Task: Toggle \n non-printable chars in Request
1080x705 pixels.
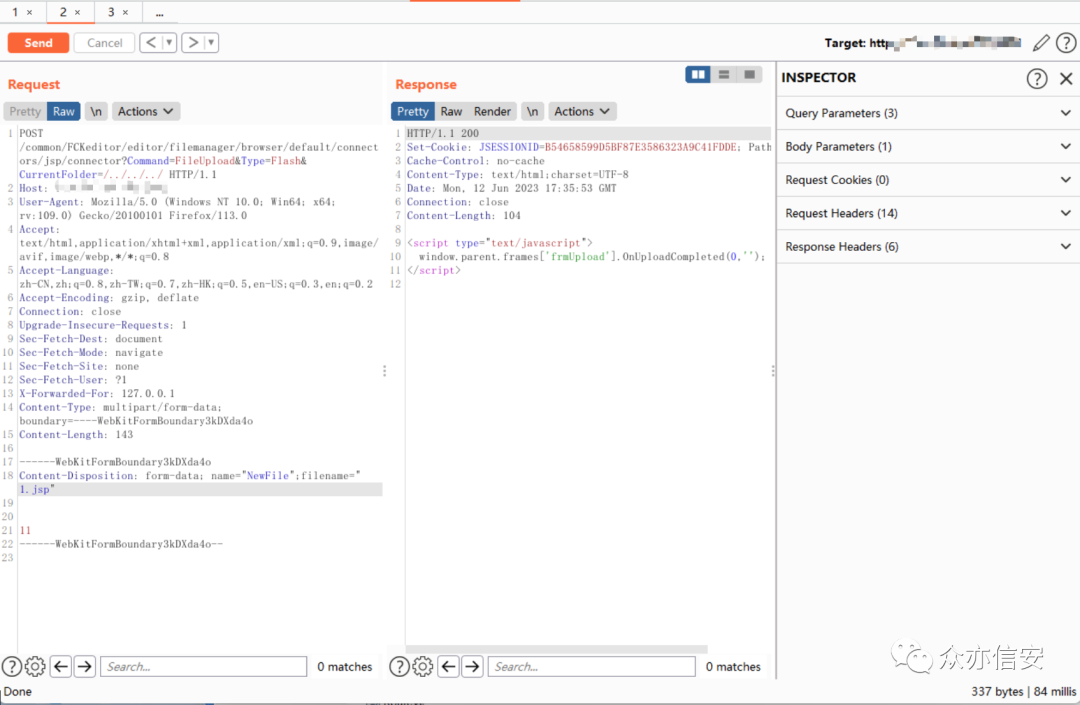Action: (96, 112)
